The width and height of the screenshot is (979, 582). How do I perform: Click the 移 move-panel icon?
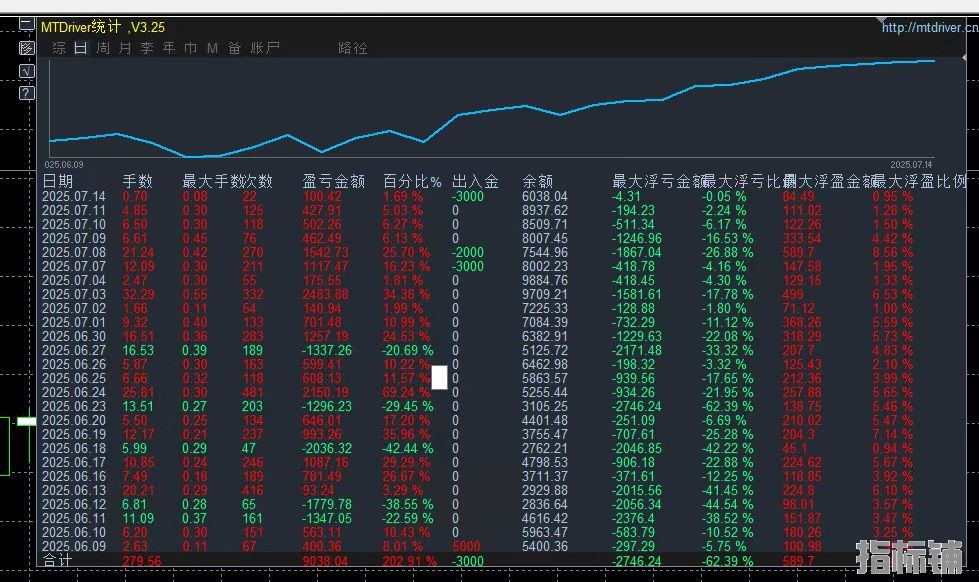26,47
